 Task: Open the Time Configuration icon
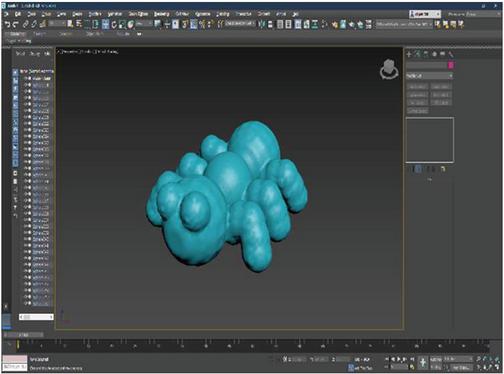point(412,367)
